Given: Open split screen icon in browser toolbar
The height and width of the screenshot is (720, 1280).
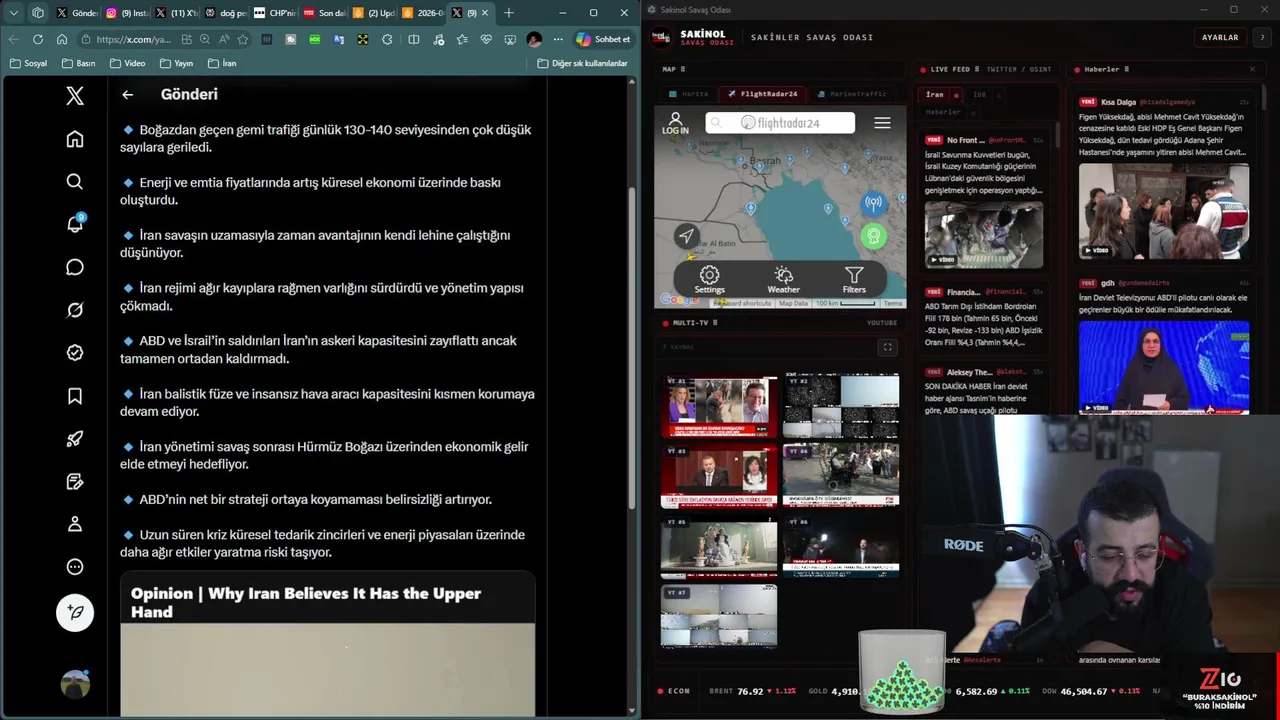Looking at the screenshot, I should click(413, 39).
